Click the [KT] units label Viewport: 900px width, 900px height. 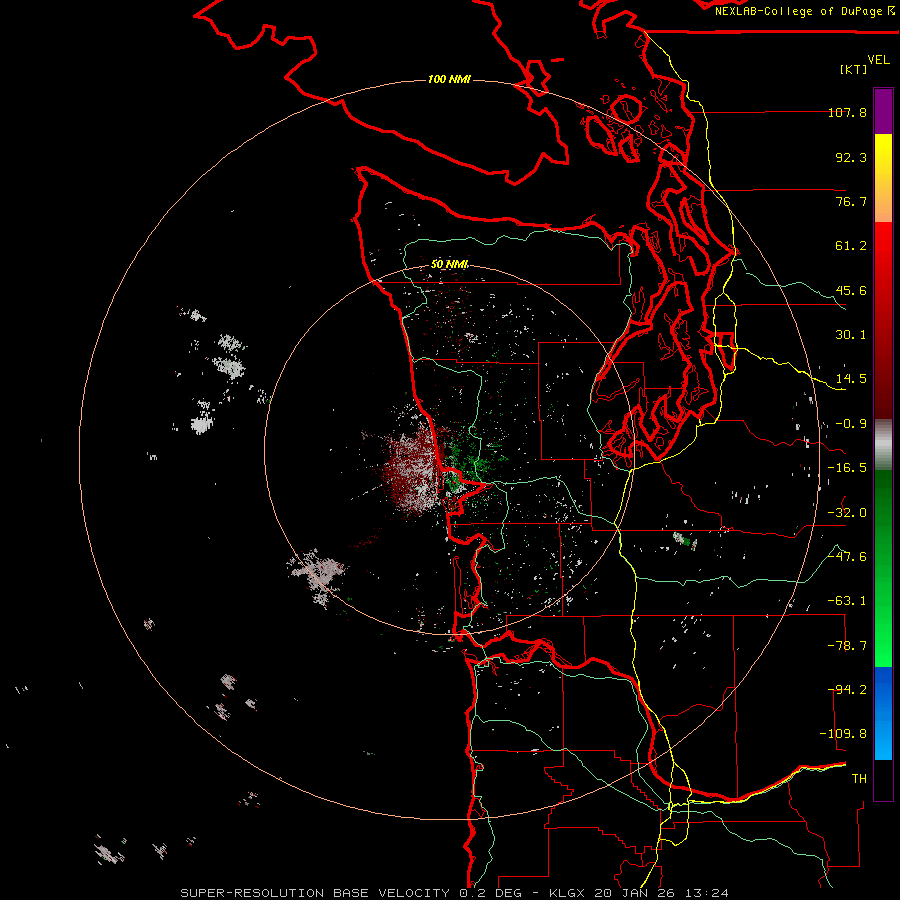(x=854, y=69)
